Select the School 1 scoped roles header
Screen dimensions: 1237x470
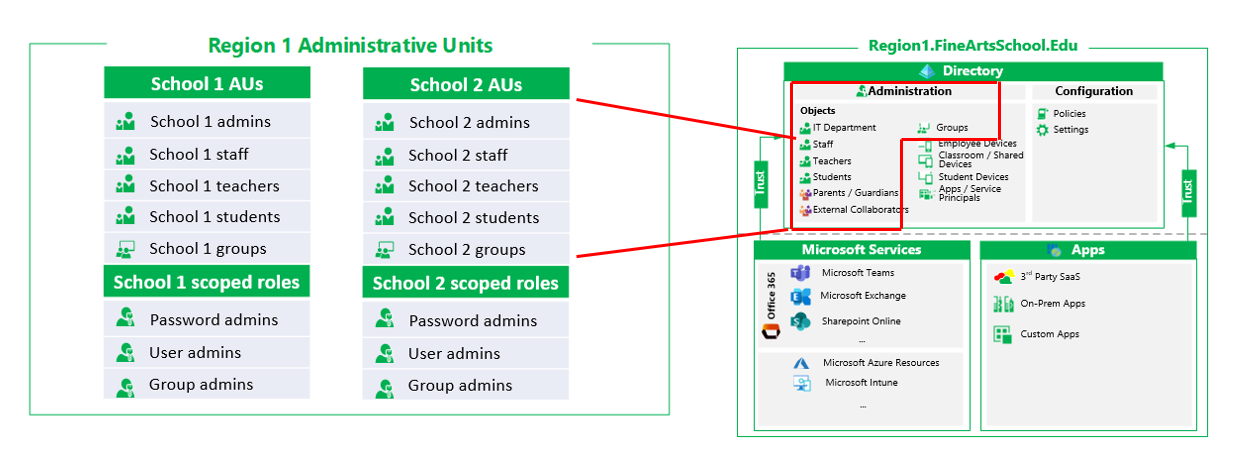pyautogui.click(x=207, y=282)
